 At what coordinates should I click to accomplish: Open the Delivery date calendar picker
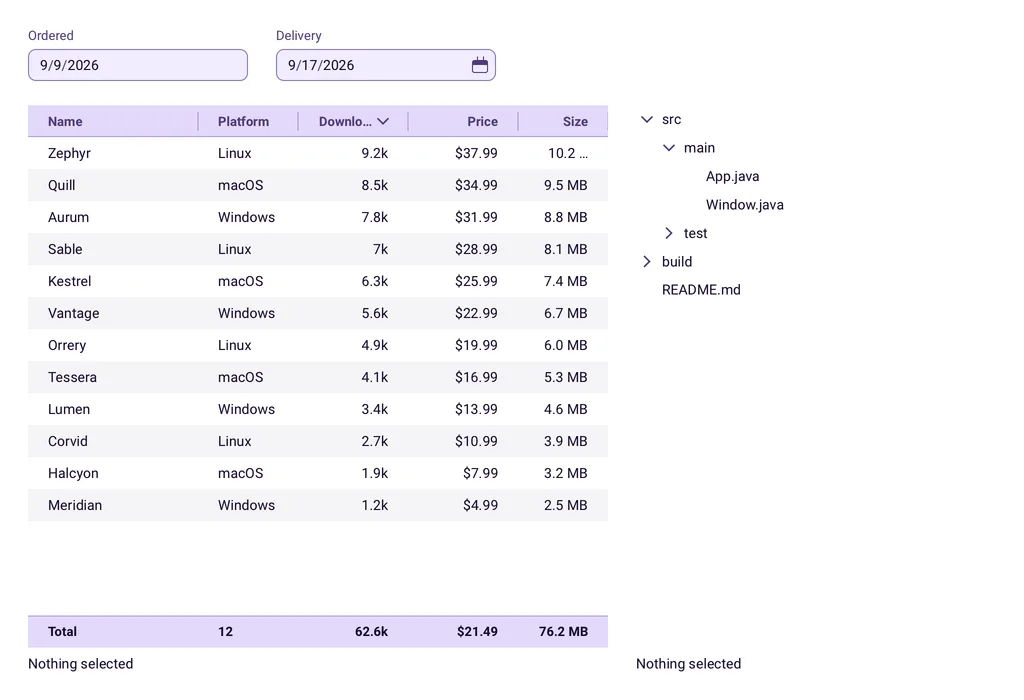click(x=479, y=65)
